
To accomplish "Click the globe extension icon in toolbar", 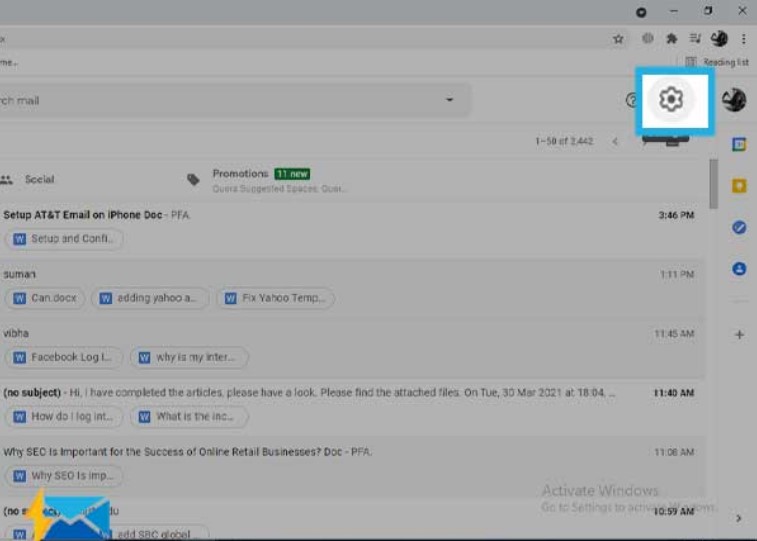I will [647, 39].
